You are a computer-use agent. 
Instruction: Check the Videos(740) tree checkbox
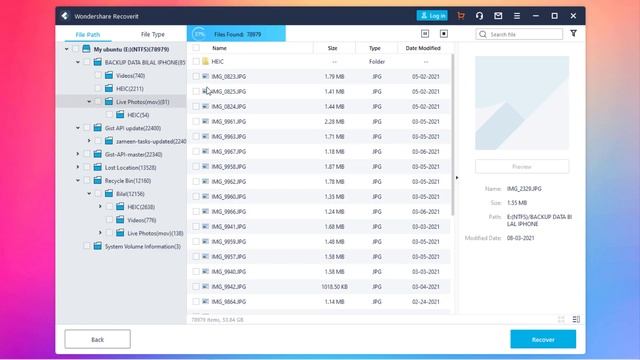point(98,76)
